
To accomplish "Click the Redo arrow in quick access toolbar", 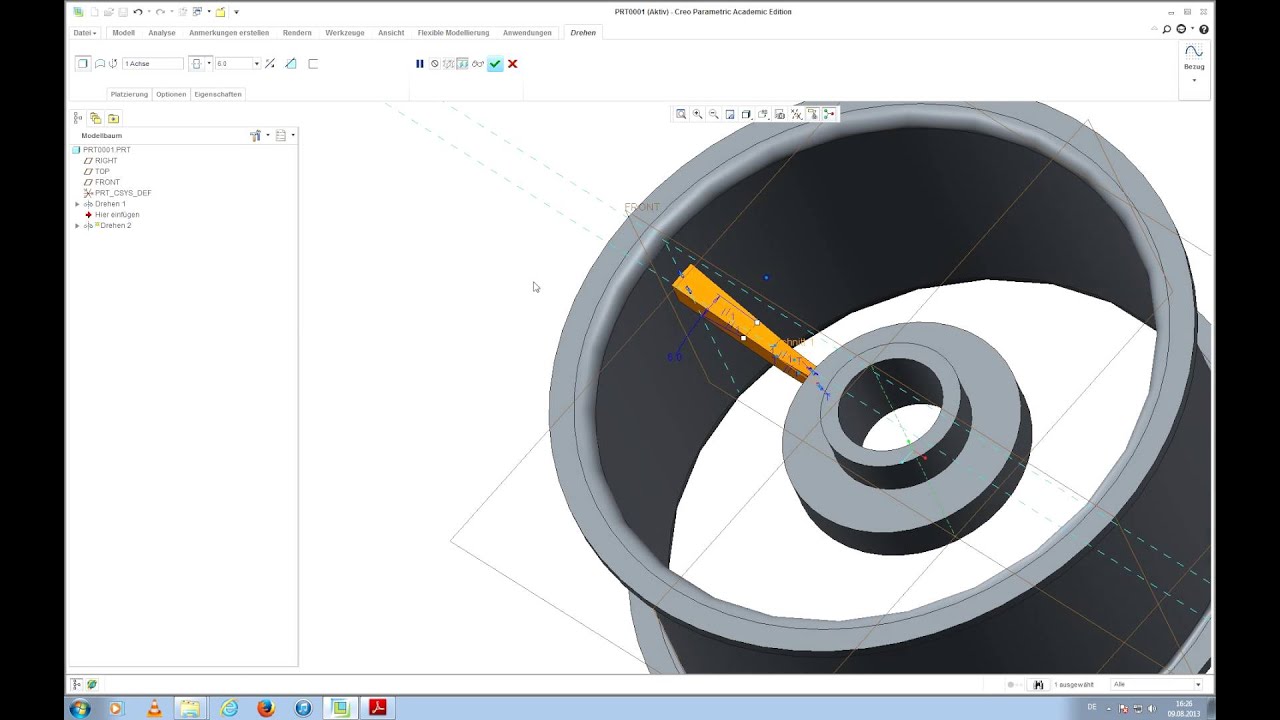I will coord(160,12).
